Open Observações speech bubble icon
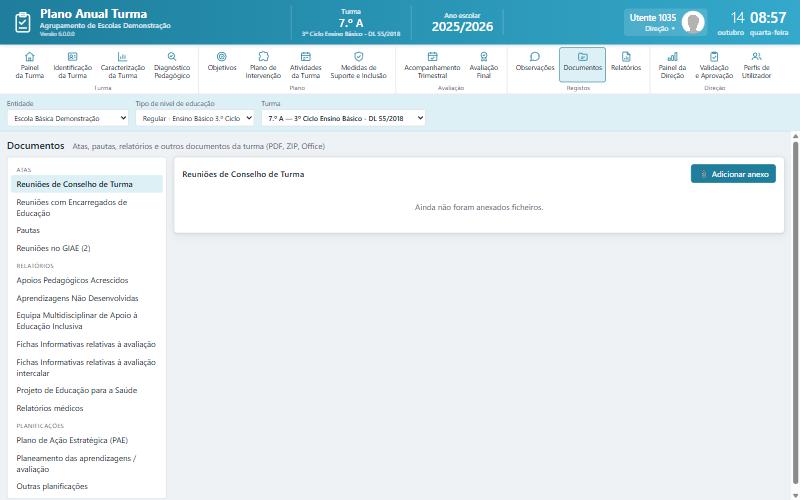Image resolution: width=800 pixels, height=500 pixels. (535, 57)
